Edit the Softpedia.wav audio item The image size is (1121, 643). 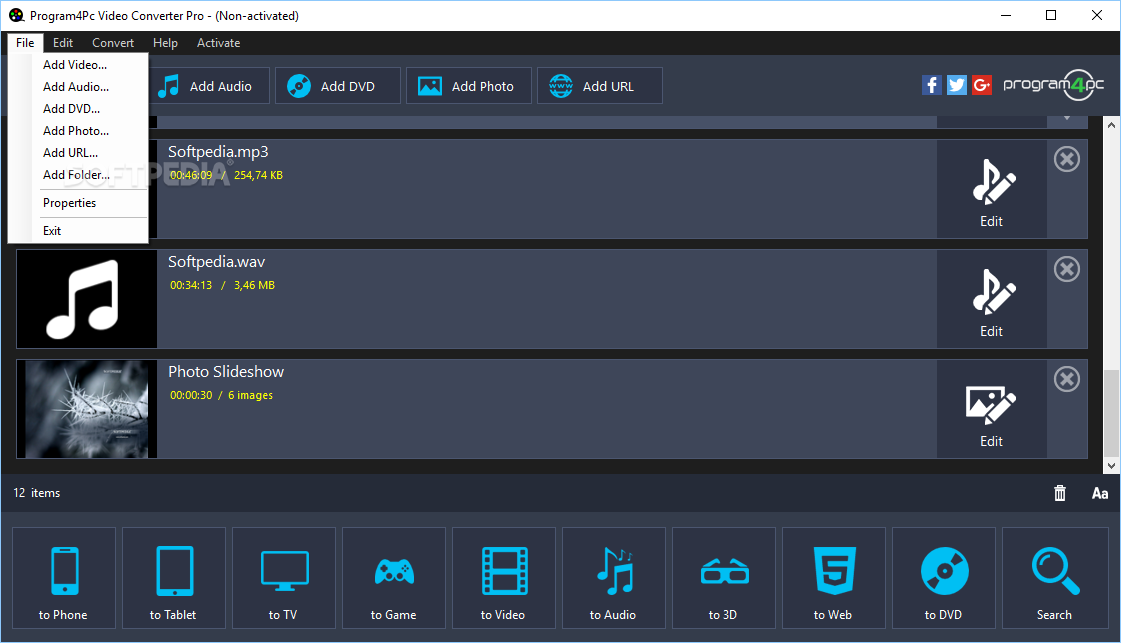992,299
